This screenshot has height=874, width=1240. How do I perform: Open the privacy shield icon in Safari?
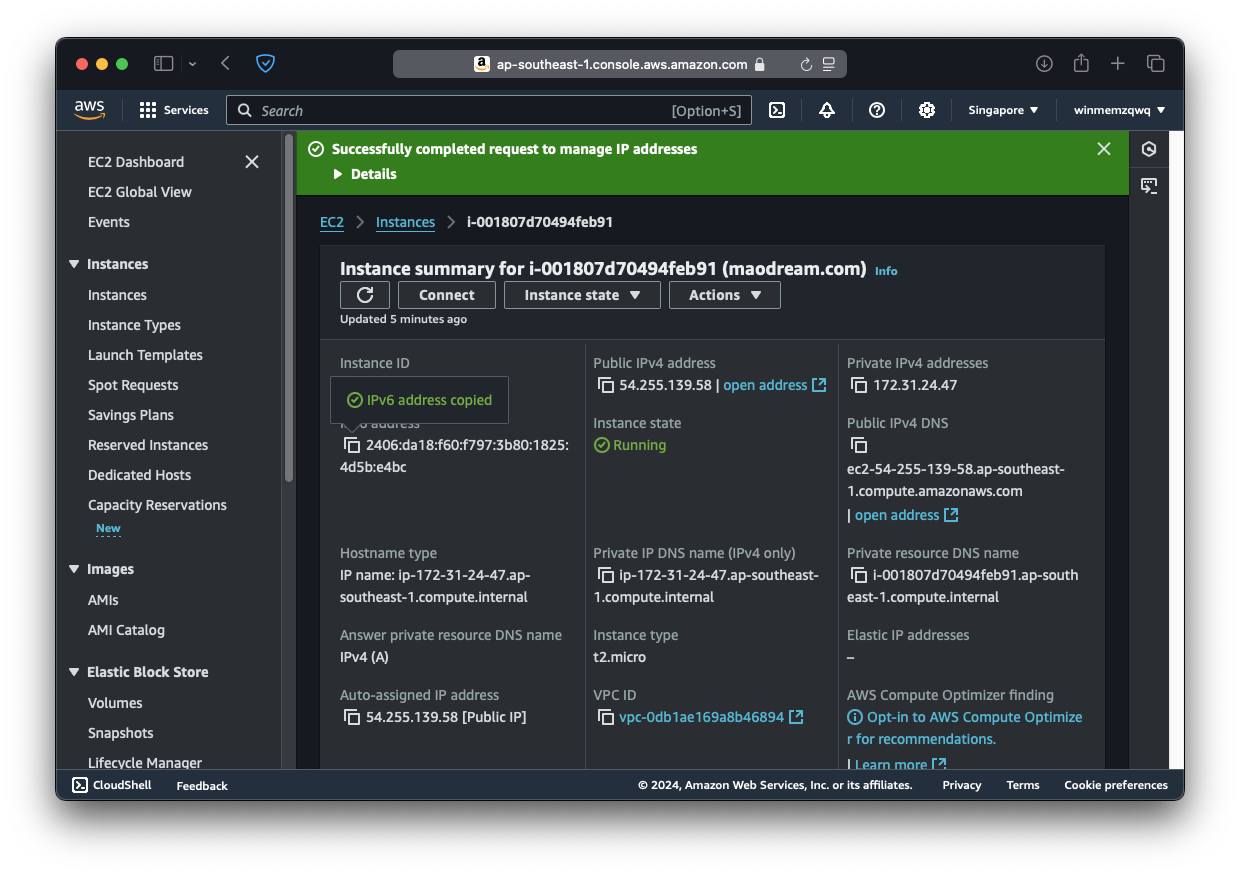(x=265, y=64)
